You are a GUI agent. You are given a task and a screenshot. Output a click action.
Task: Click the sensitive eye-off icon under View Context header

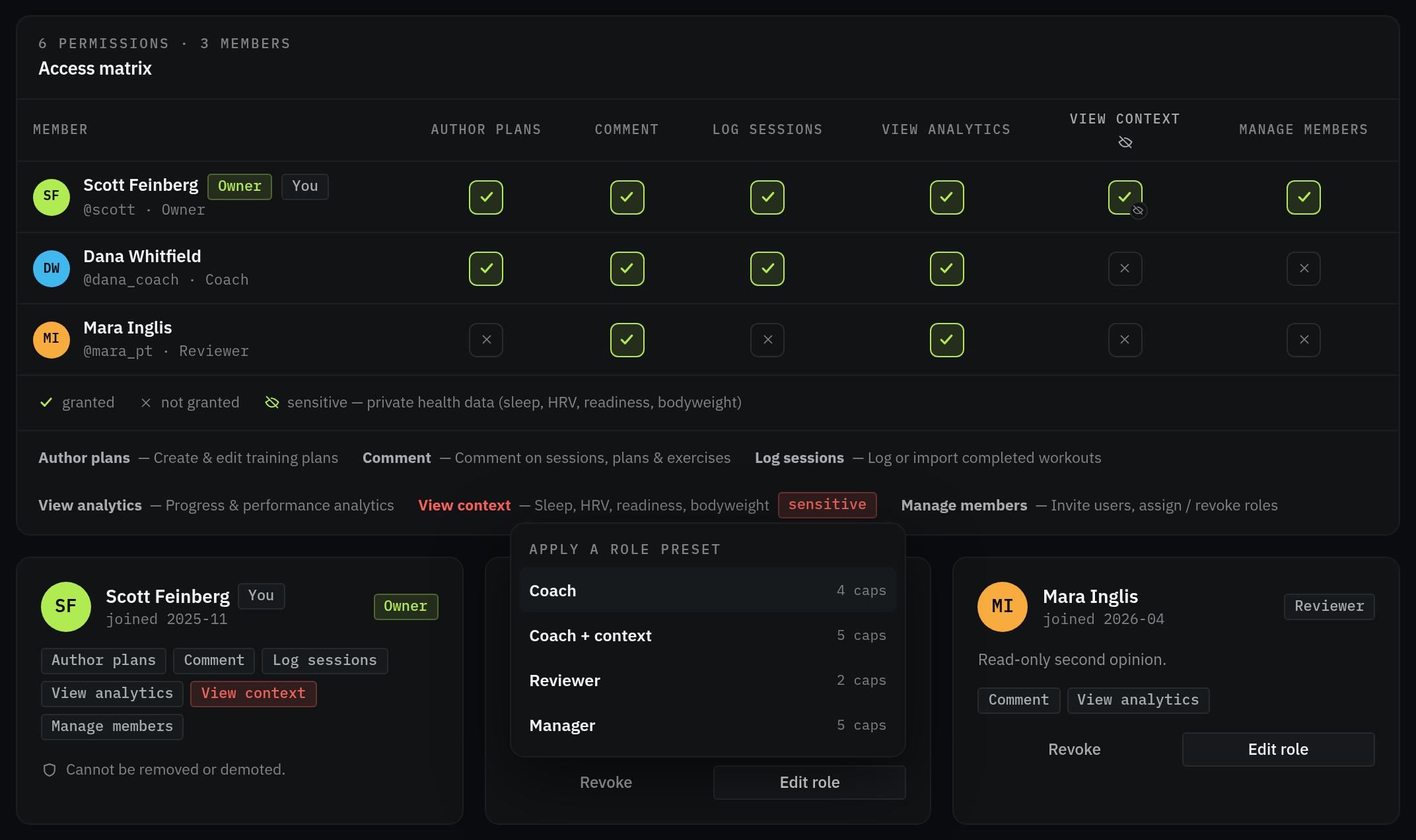click(1125, 142)
